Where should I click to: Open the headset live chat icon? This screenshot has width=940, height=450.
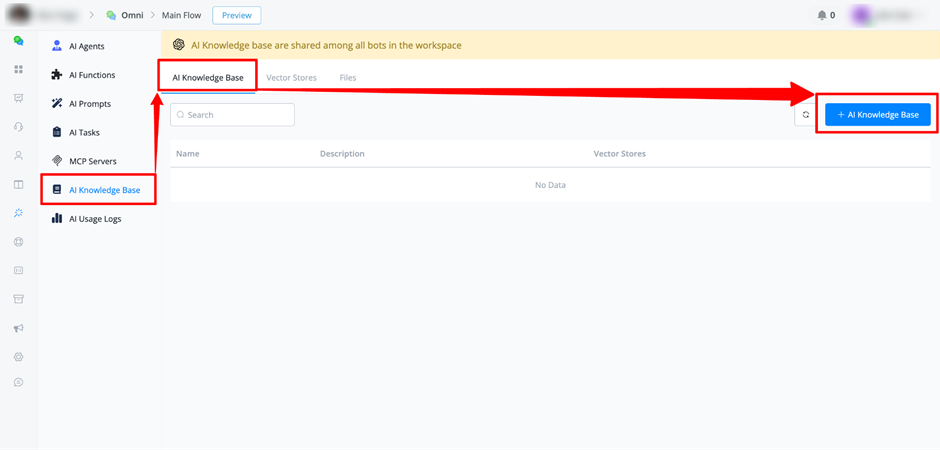pos(19,126)
